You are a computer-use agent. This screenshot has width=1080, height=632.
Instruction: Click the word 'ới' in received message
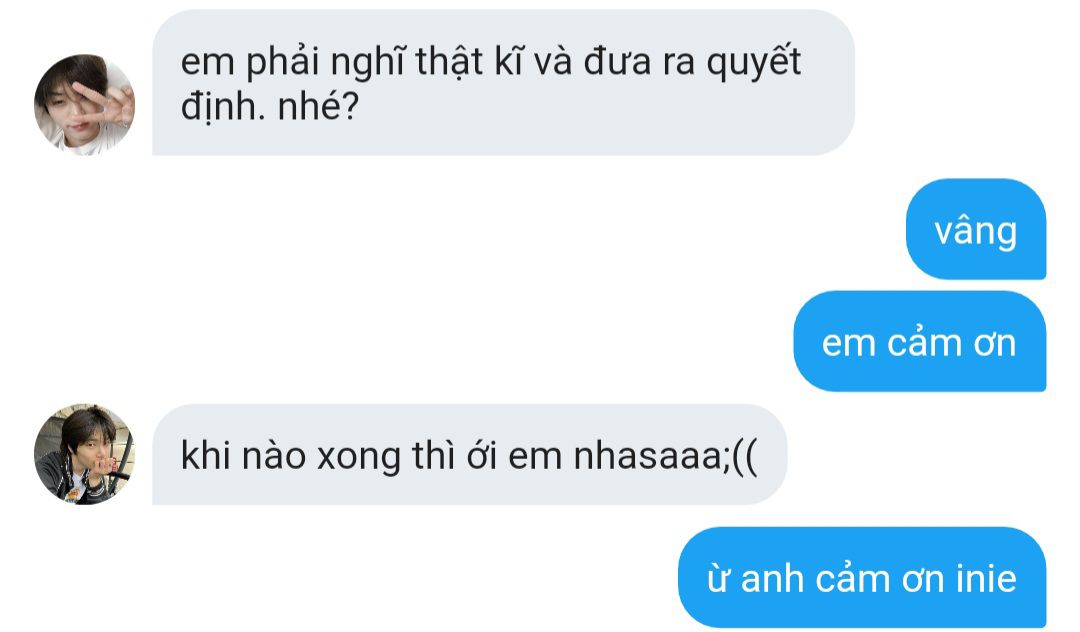481,454
